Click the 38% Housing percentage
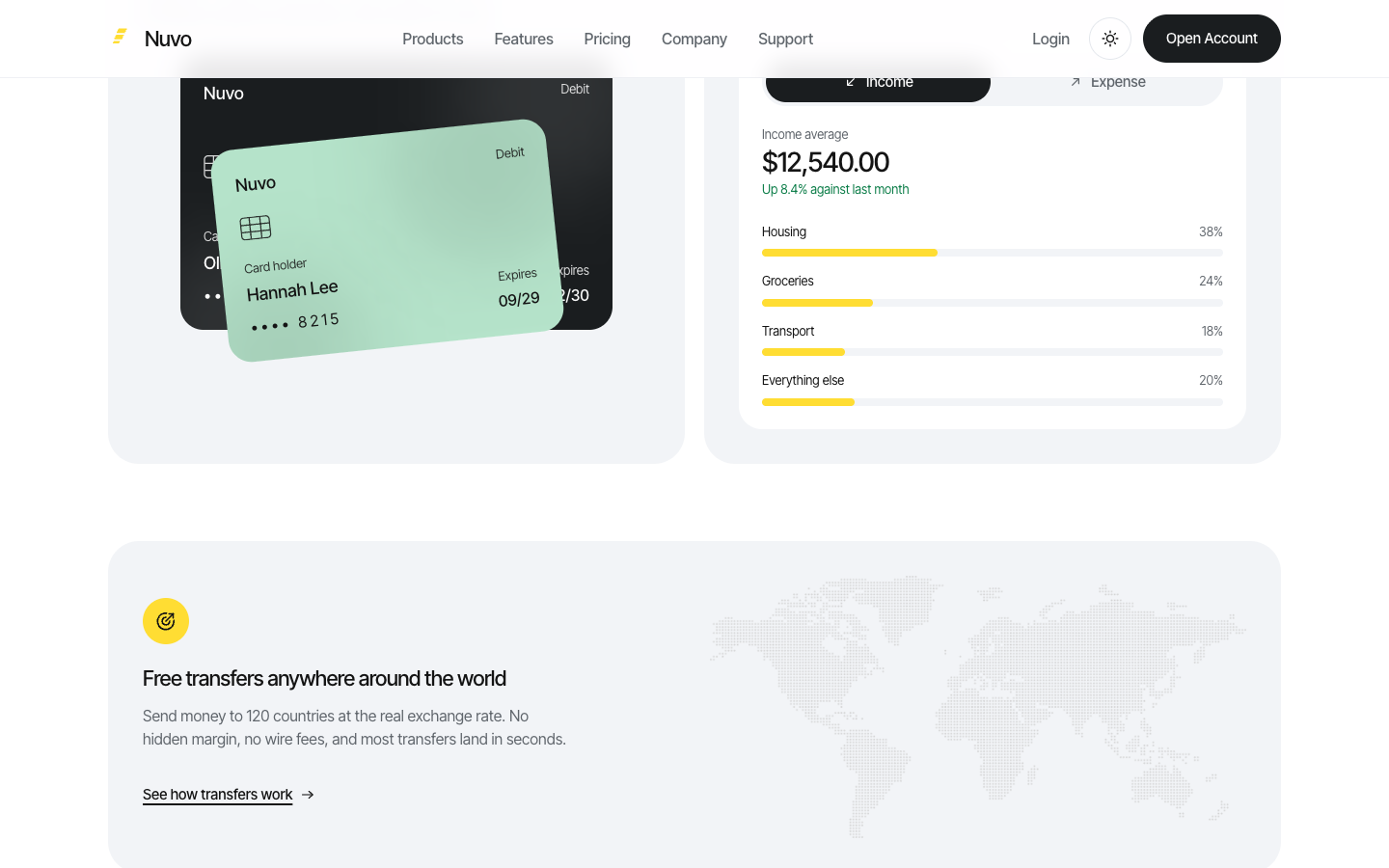 [x=1211, y=231]
